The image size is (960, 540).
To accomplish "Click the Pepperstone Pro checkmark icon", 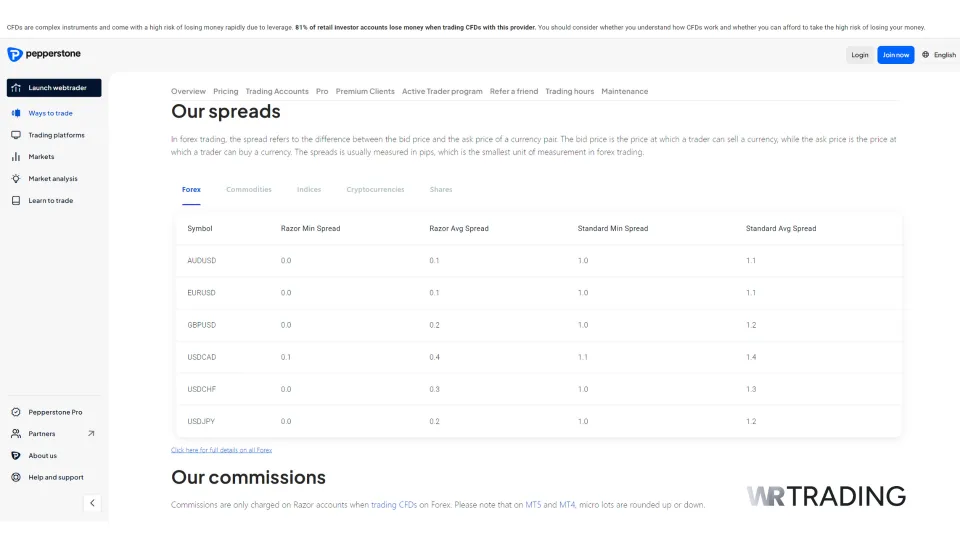I will (16, 412).
